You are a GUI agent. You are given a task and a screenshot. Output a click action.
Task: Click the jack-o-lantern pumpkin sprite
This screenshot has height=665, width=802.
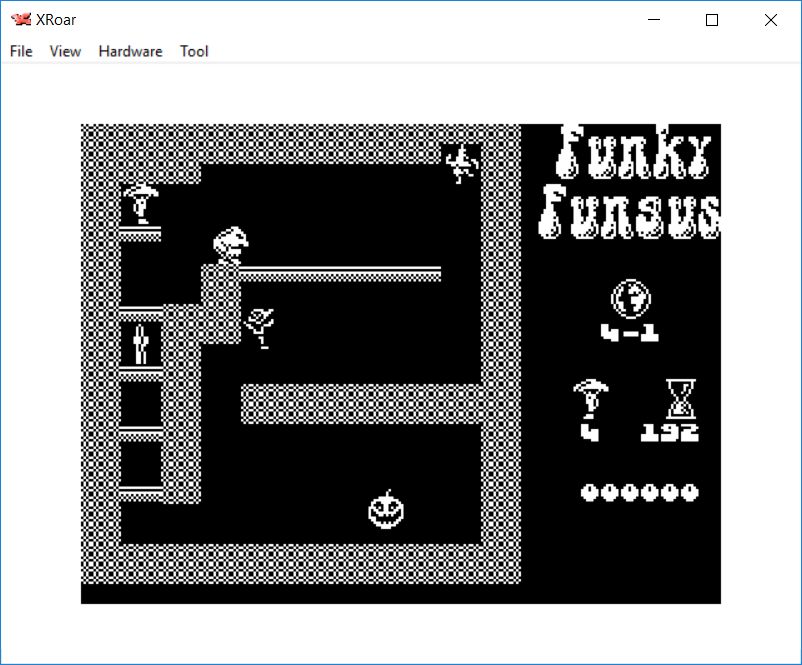(x=386, y=510)
